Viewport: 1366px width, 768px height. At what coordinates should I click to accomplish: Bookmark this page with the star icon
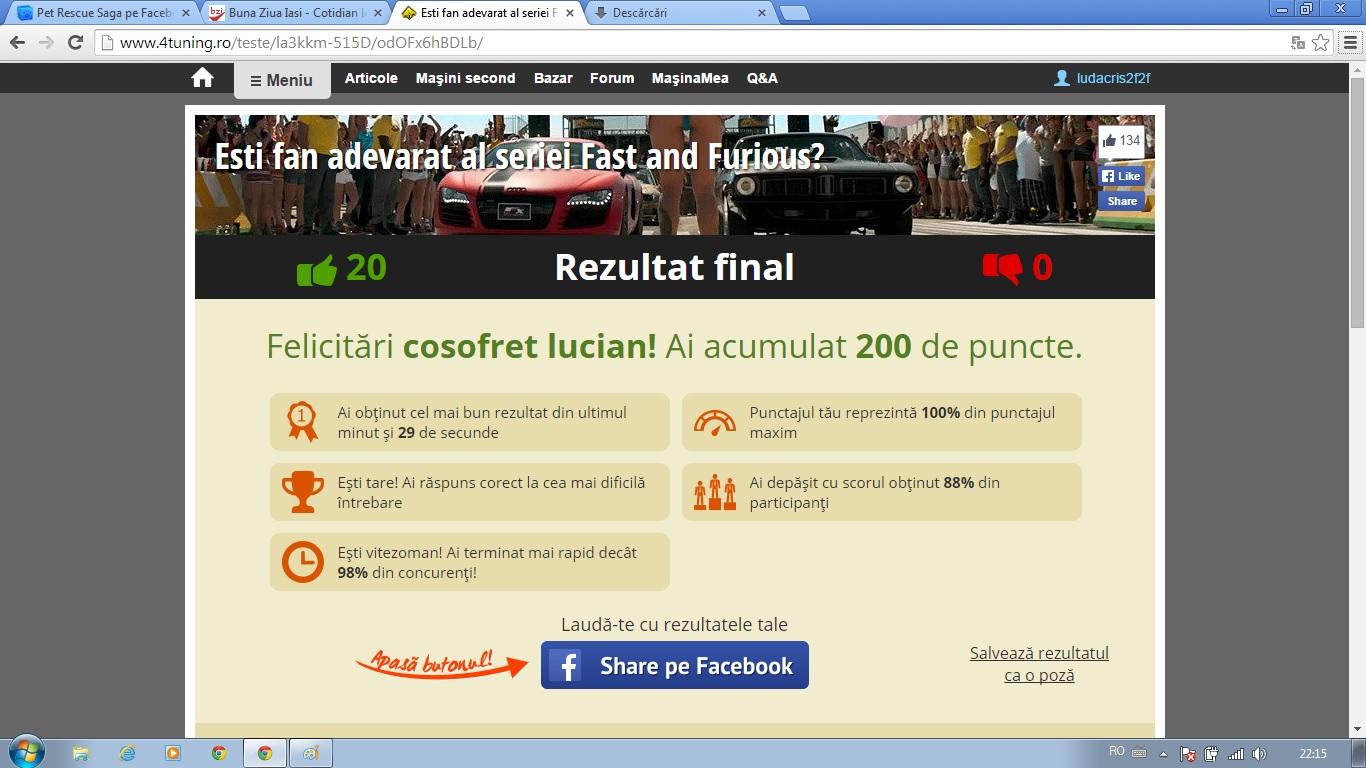click(1320, 43)
